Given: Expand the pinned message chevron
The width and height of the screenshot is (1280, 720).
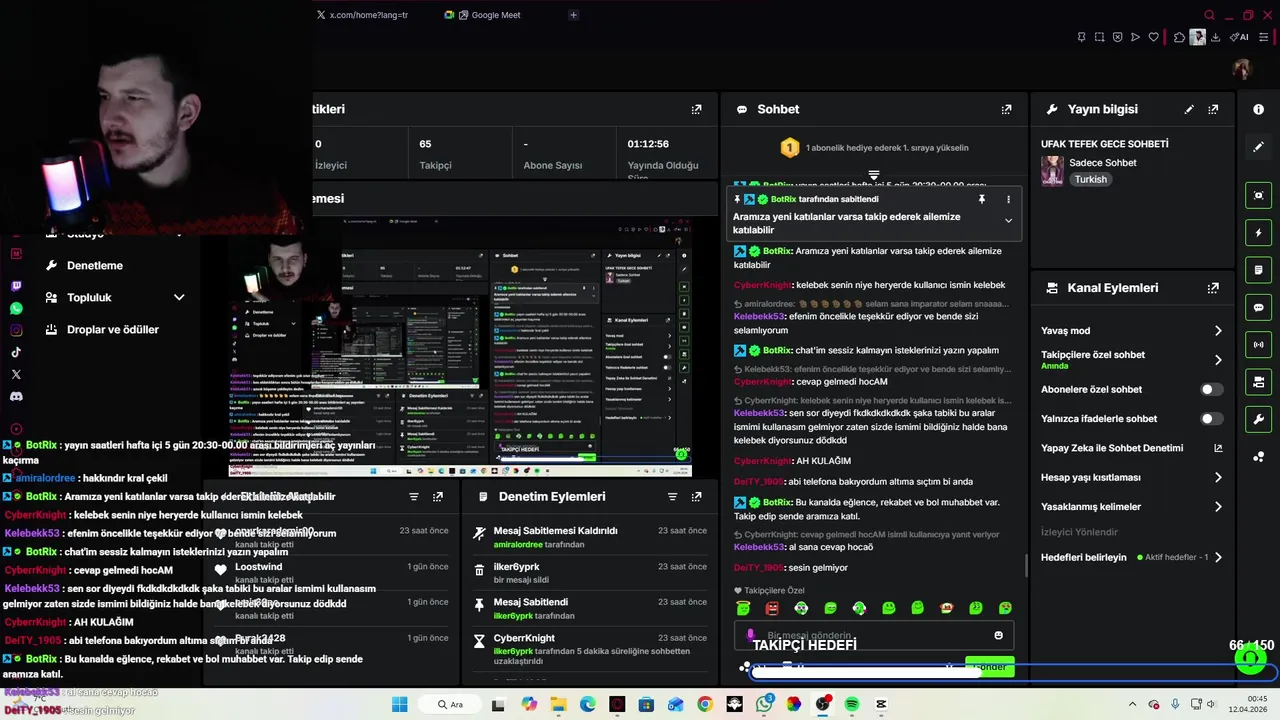Looking at the screenshot, I should [x=1008, y=220].
